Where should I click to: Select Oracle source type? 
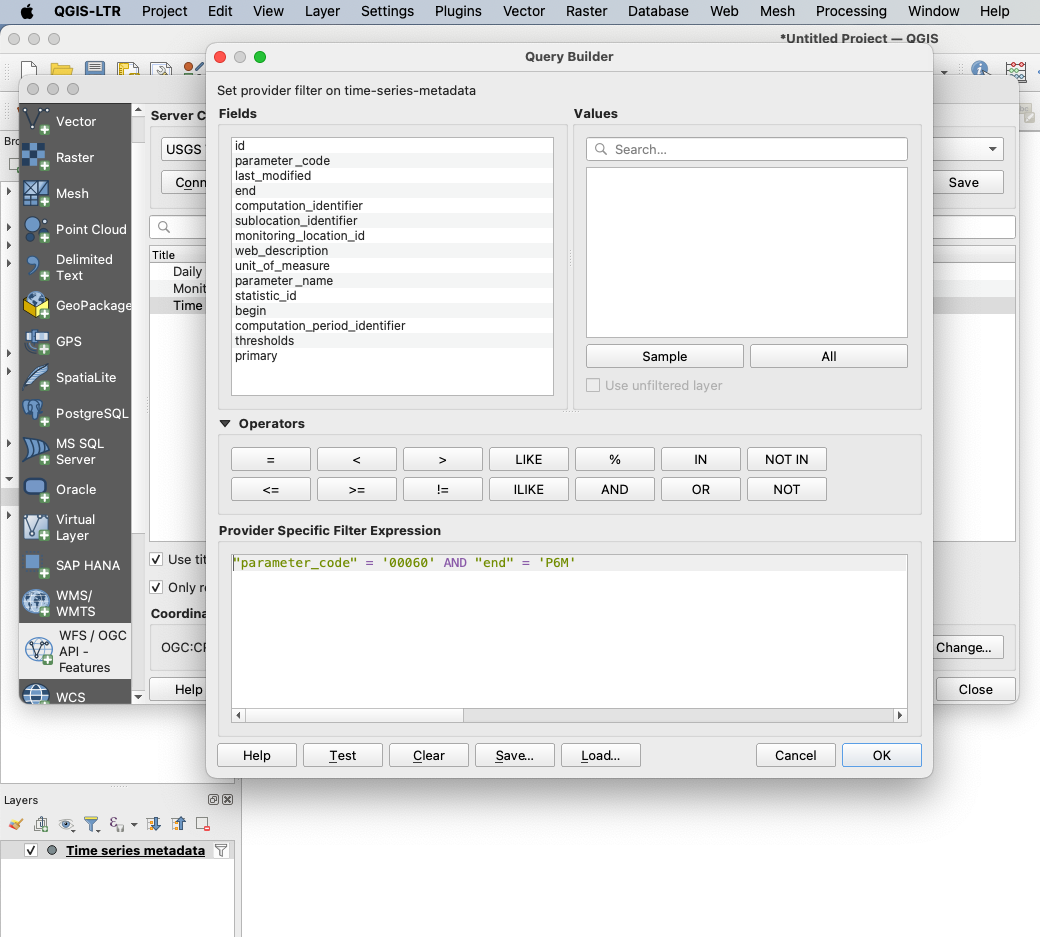point(75,489)
